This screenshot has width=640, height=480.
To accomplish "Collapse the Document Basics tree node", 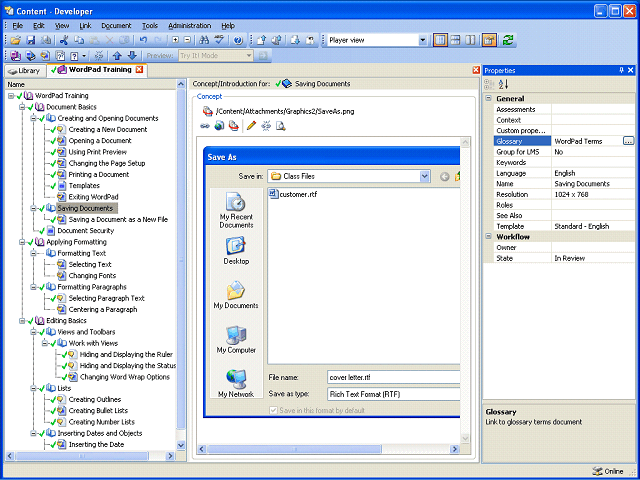I will click(22, 107).
